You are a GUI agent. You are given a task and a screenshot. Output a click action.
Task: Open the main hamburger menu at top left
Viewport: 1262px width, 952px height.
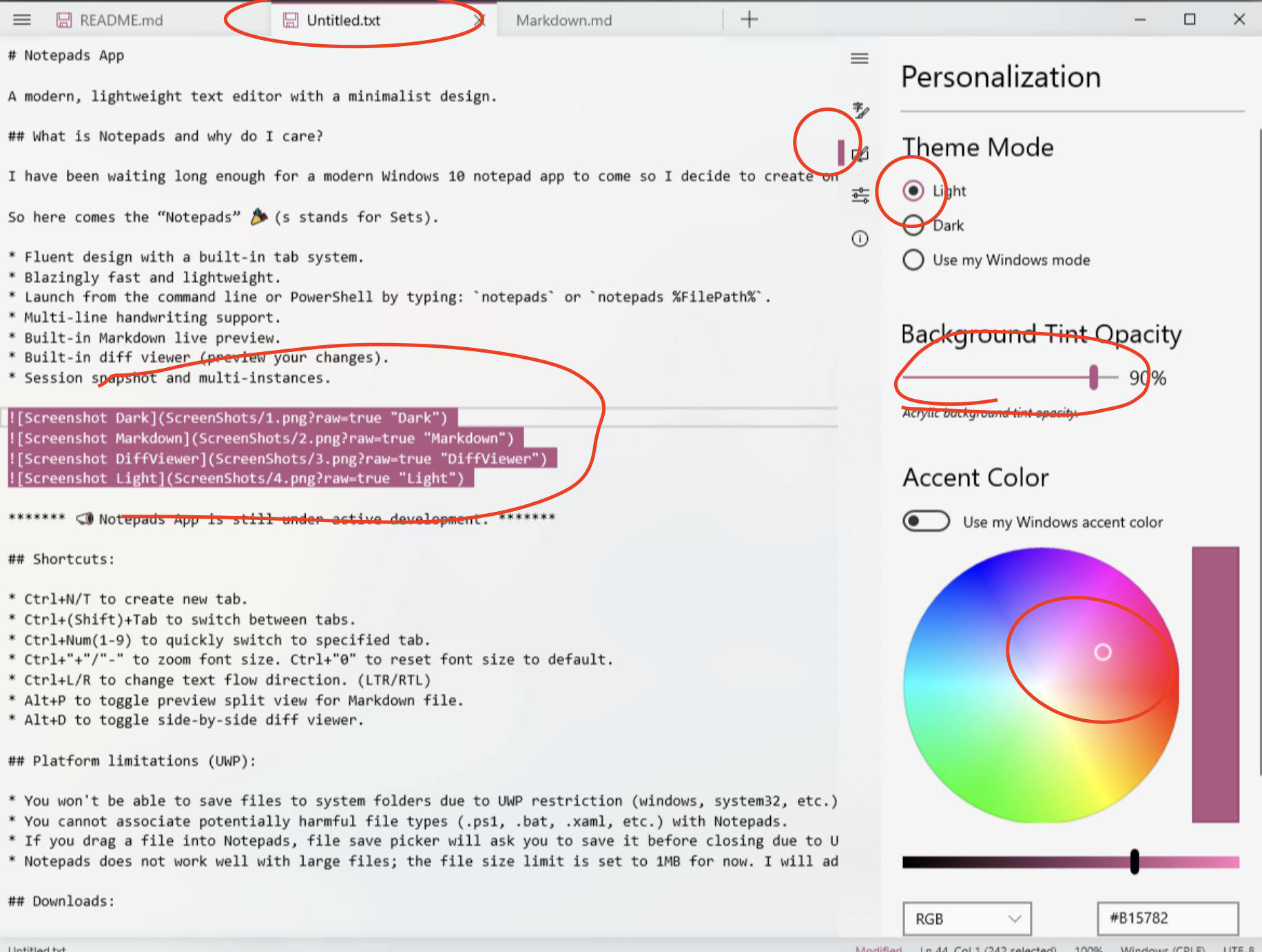22,20
